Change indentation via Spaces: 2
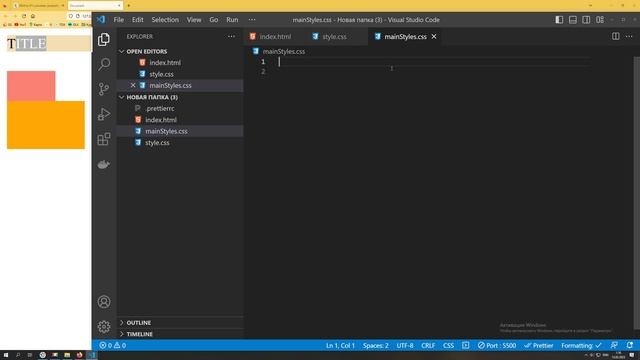The width and height of the screenshot is (640, 360). click(x=376, y=345)
